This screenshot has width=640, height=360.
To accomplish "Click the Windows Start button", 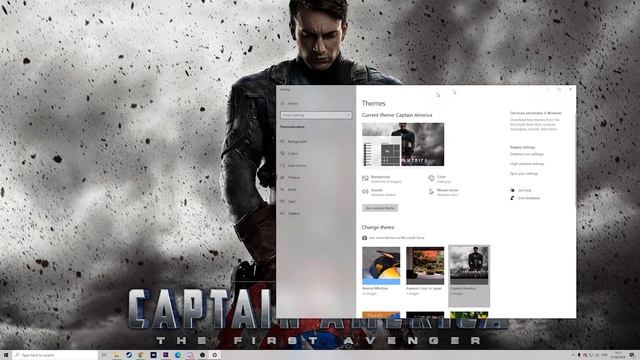I will [6, 355].
